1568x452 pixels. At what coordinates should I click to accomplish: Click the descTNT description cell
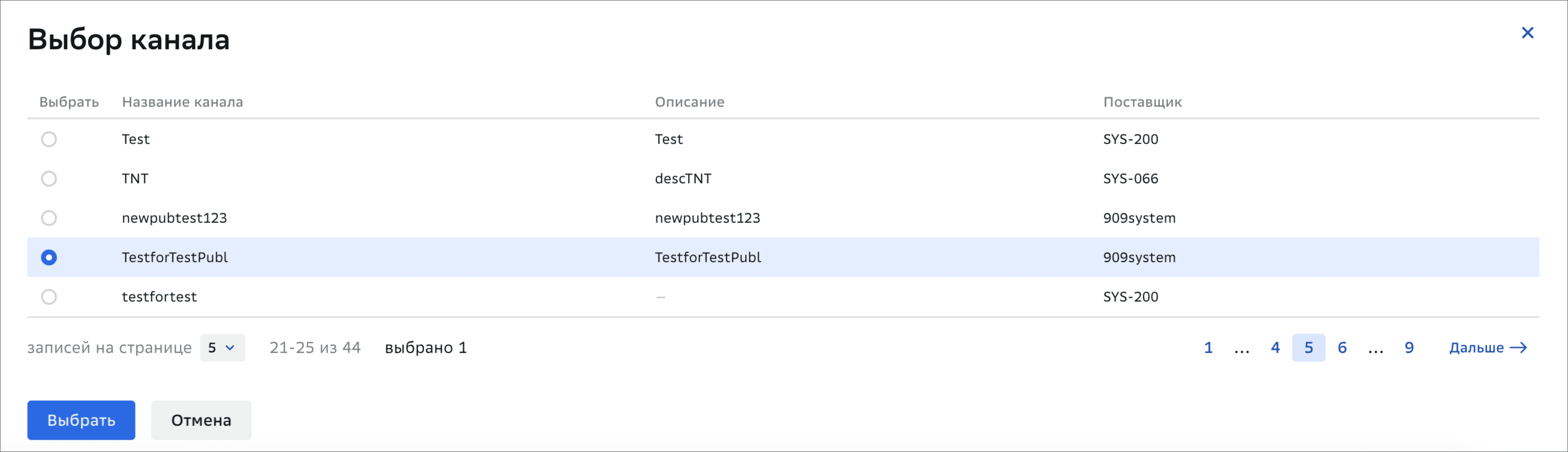pyautogui.click(x=683, y=178)
